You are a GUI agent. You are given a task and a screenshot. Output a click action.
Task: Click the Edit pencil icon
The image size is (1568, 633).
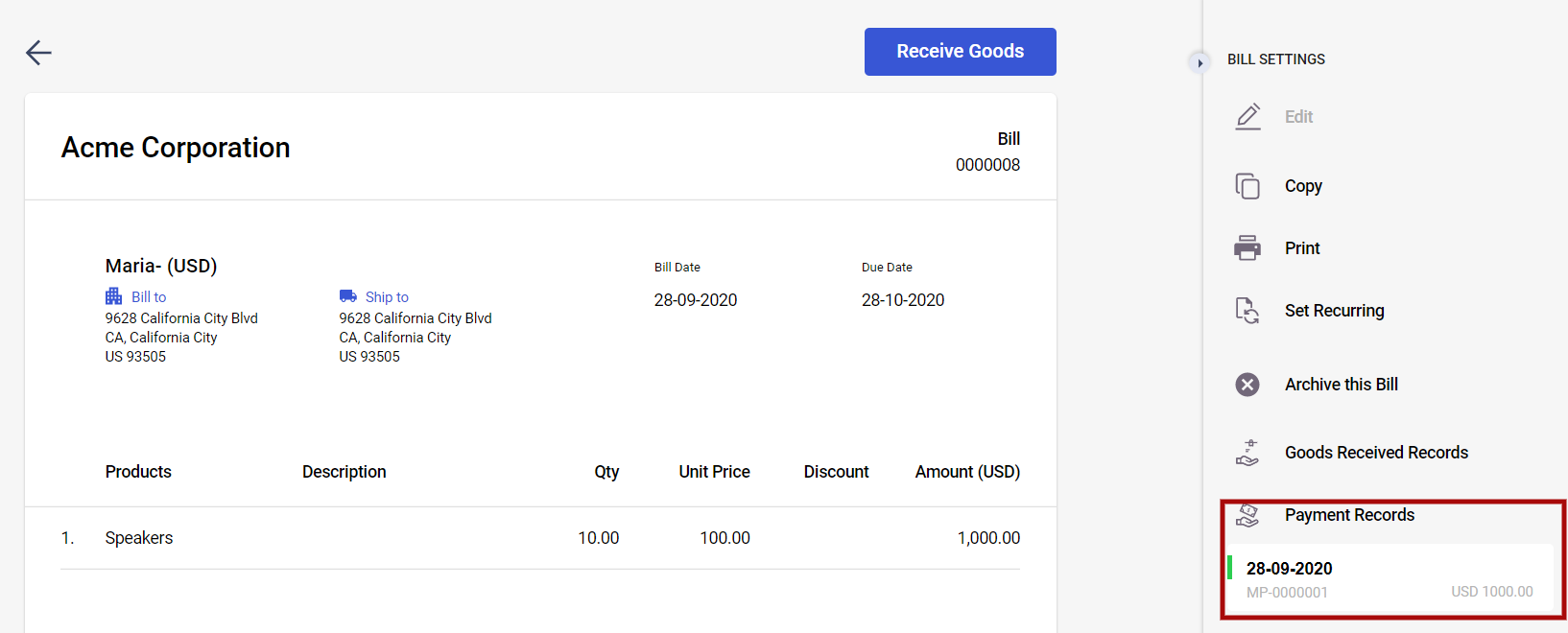[x=1247, y=117]
